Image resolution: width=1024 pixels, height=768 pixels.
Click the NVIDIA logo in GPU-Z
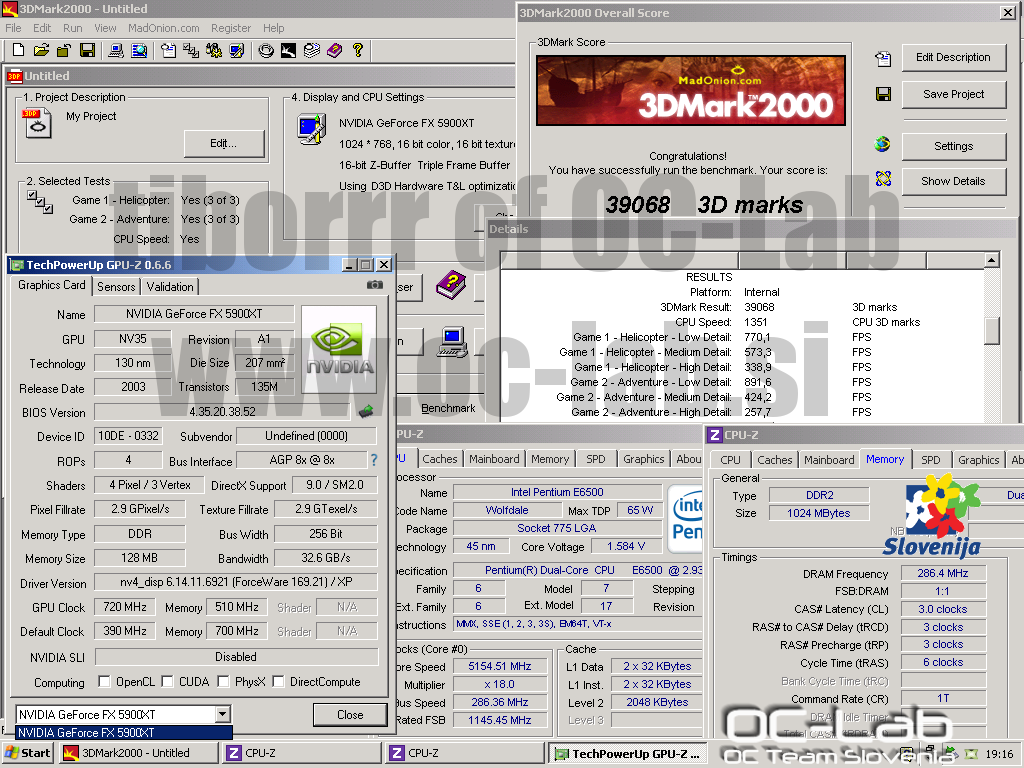pyautogui.click(x=339, y=349)
